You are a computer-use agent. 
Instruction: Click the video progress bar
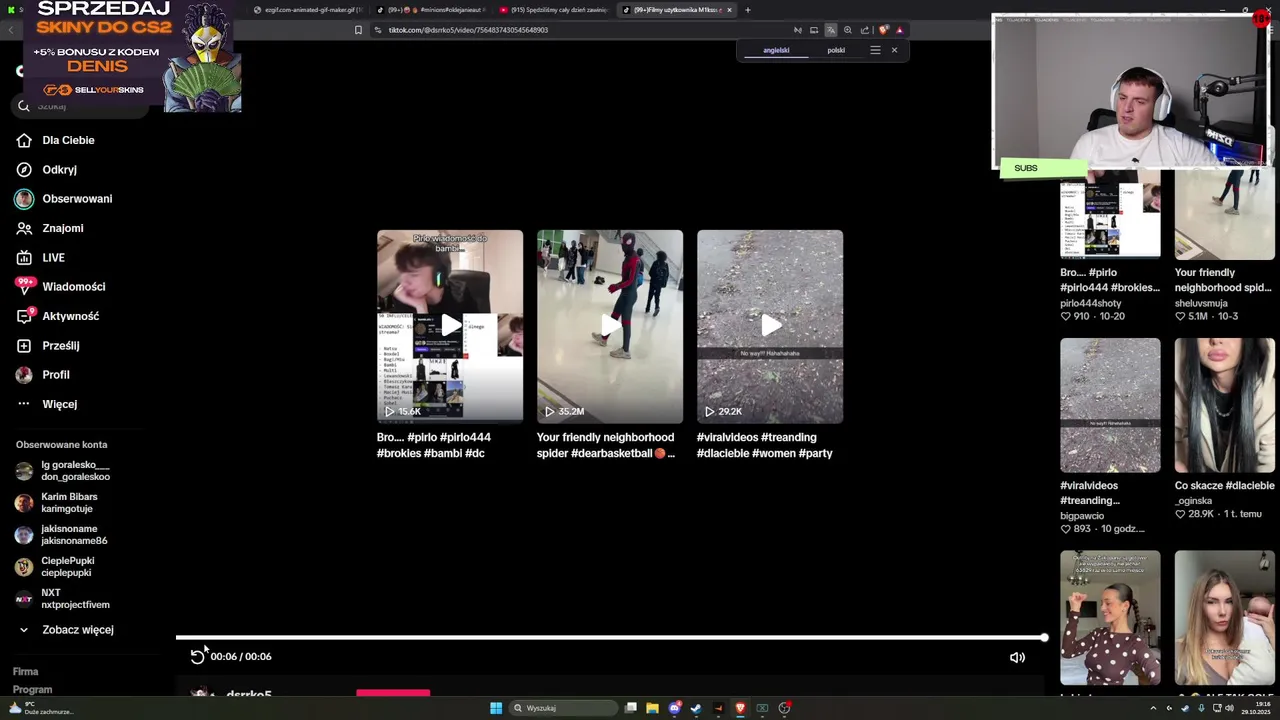tap(611, 637)
